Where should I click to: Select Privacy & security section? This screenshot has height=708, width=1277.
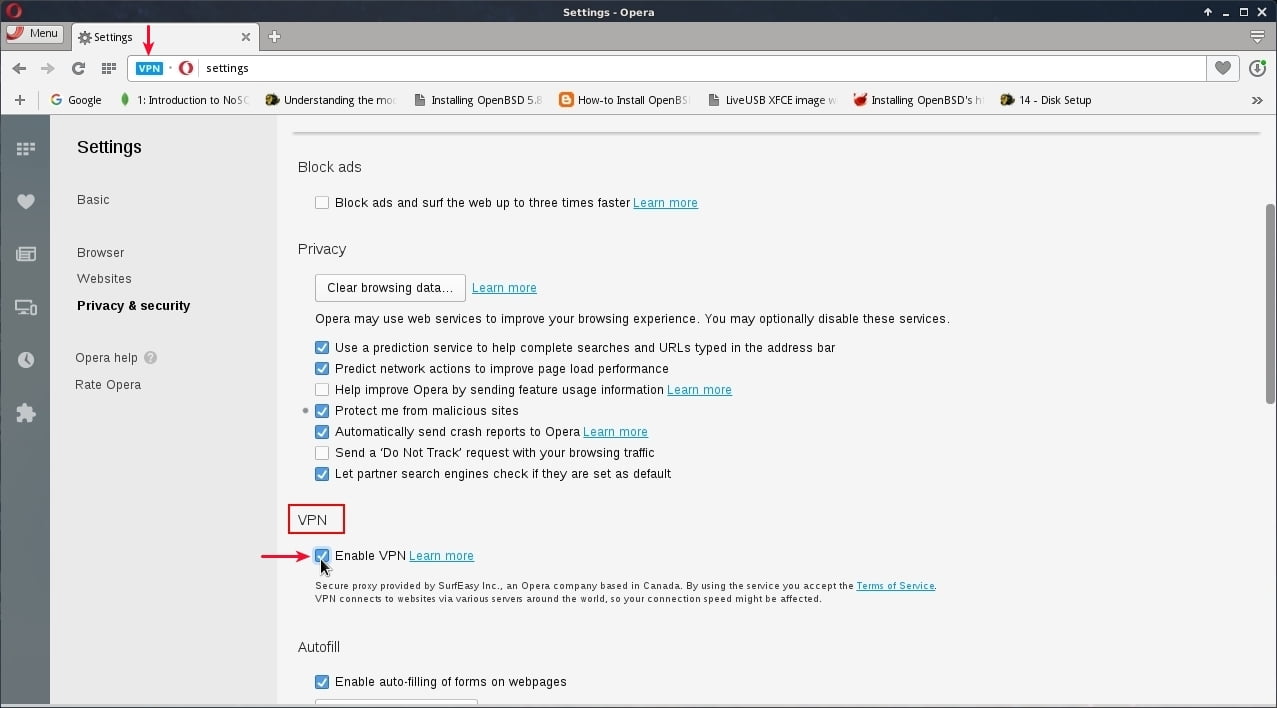(133, 306)
